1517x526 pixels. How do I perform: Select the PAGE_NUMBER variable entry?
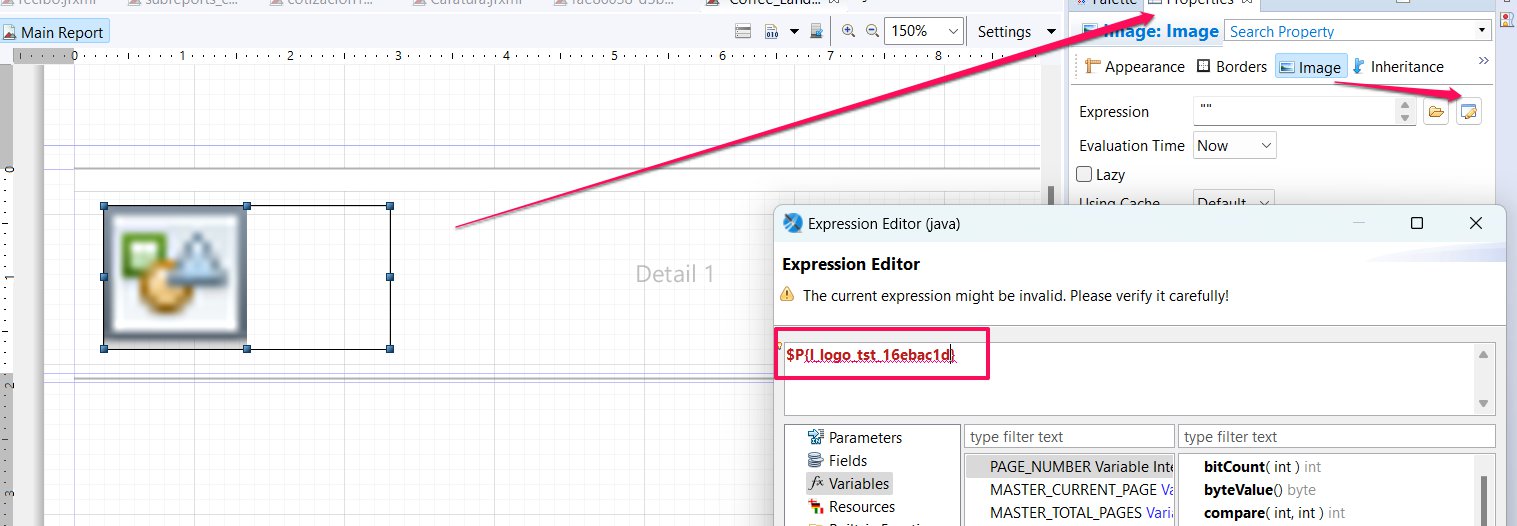pyautogui.click(x=1066, y=467)
